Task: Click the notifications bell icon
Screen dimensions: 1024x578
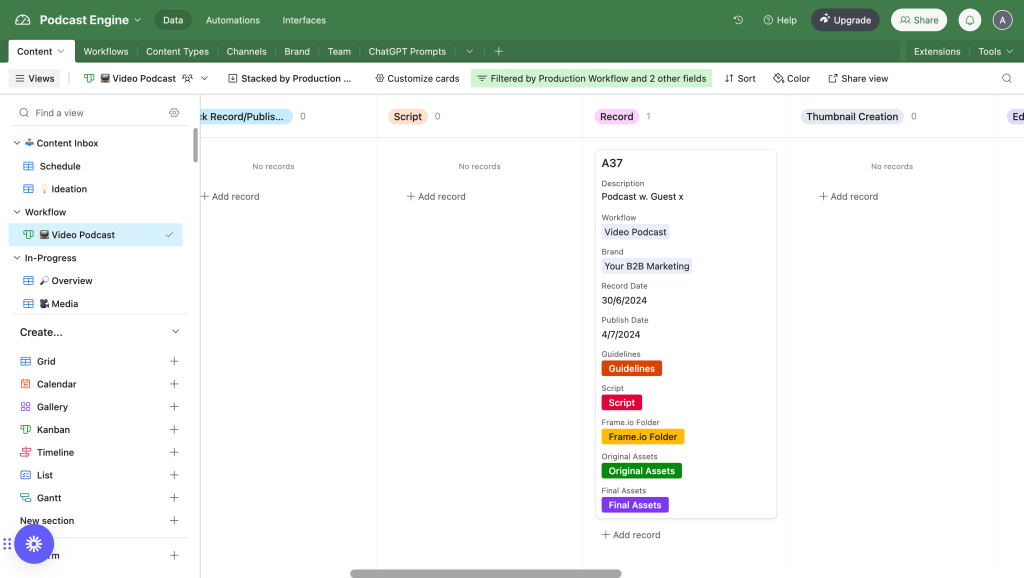Action: tap(969, 20)
